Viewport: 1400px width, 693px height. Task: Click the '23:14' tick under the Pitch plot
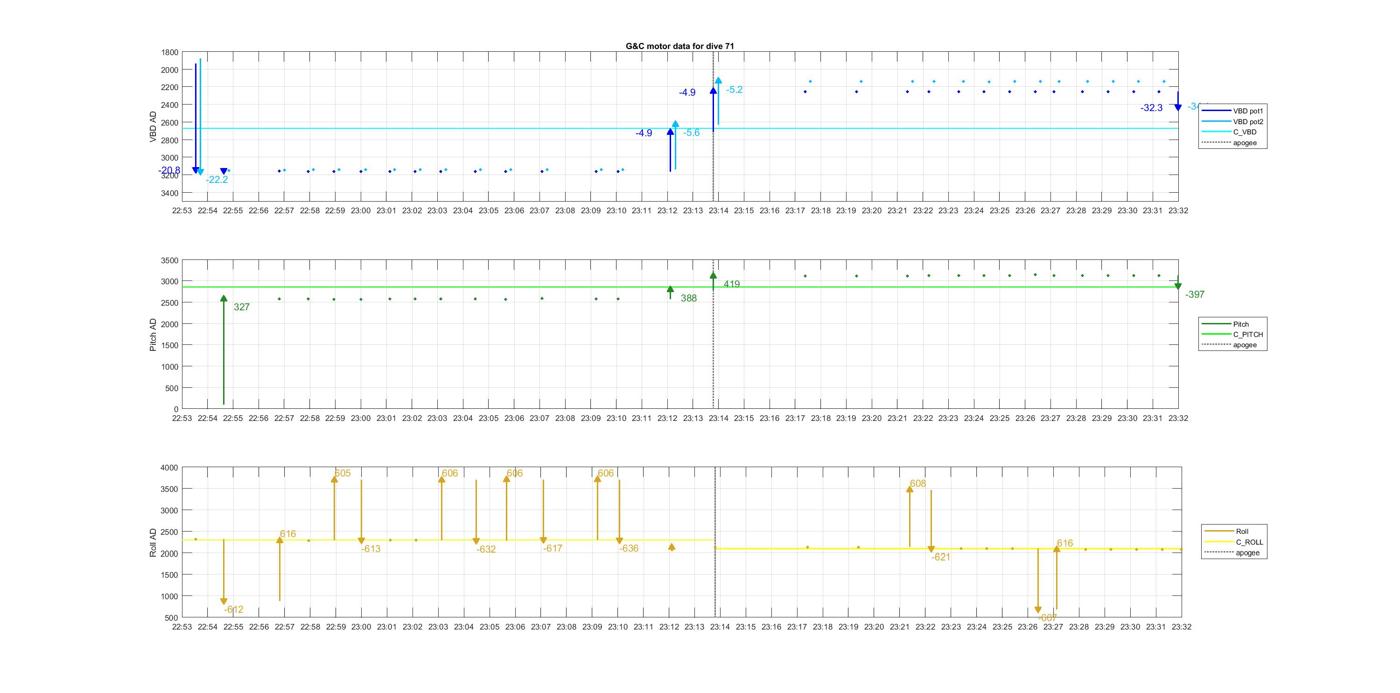[718, 419]
